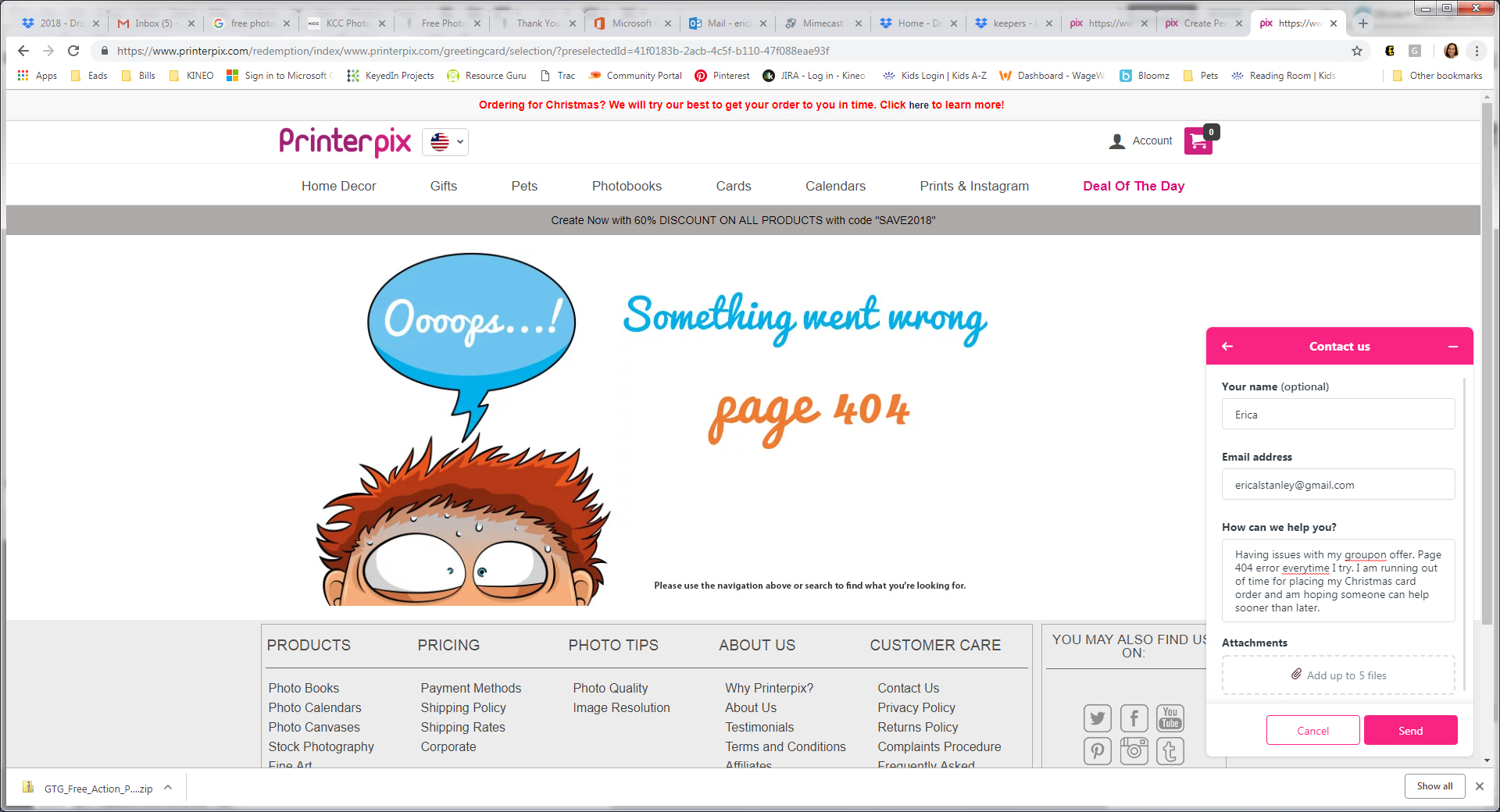Image resolution: width=1500 pixels, height=812 pixels.
Task: Collapse the Contact us panel
Action: [1452, 346]
